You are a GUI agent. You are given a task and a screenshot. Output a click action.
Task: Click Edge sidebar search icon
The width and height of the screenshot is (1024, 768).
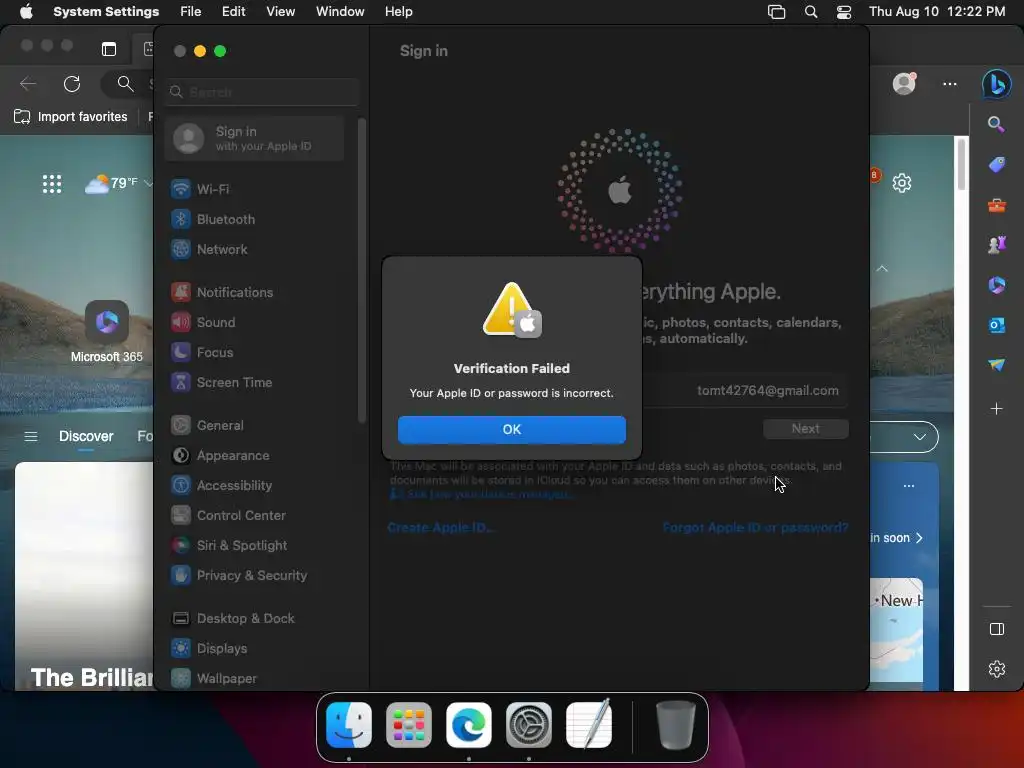click(996, 124)
